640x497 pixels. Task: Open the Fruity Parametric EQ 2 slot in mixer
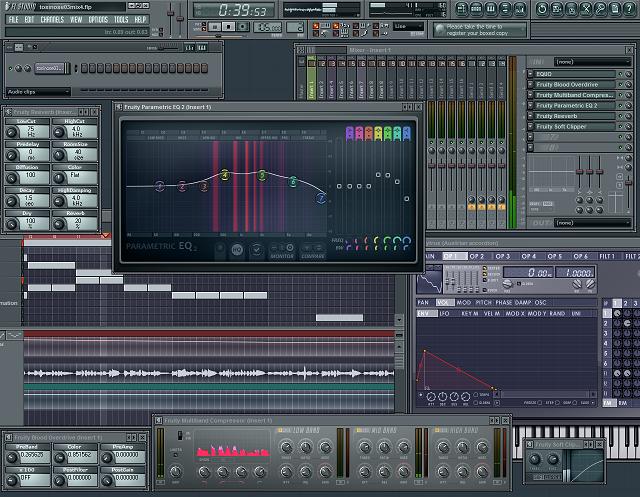(575, 105)
